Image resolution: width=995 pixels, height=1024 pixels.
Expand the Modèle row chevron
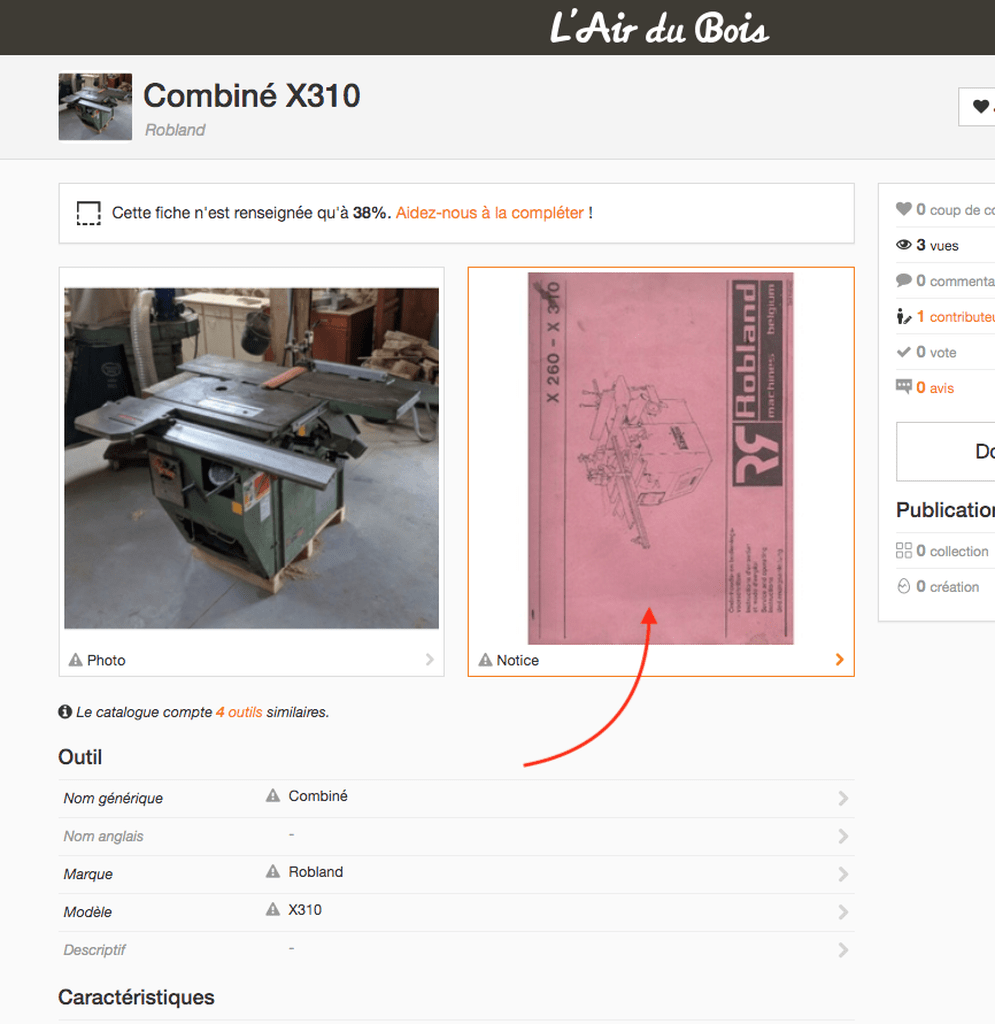(843, 912)
